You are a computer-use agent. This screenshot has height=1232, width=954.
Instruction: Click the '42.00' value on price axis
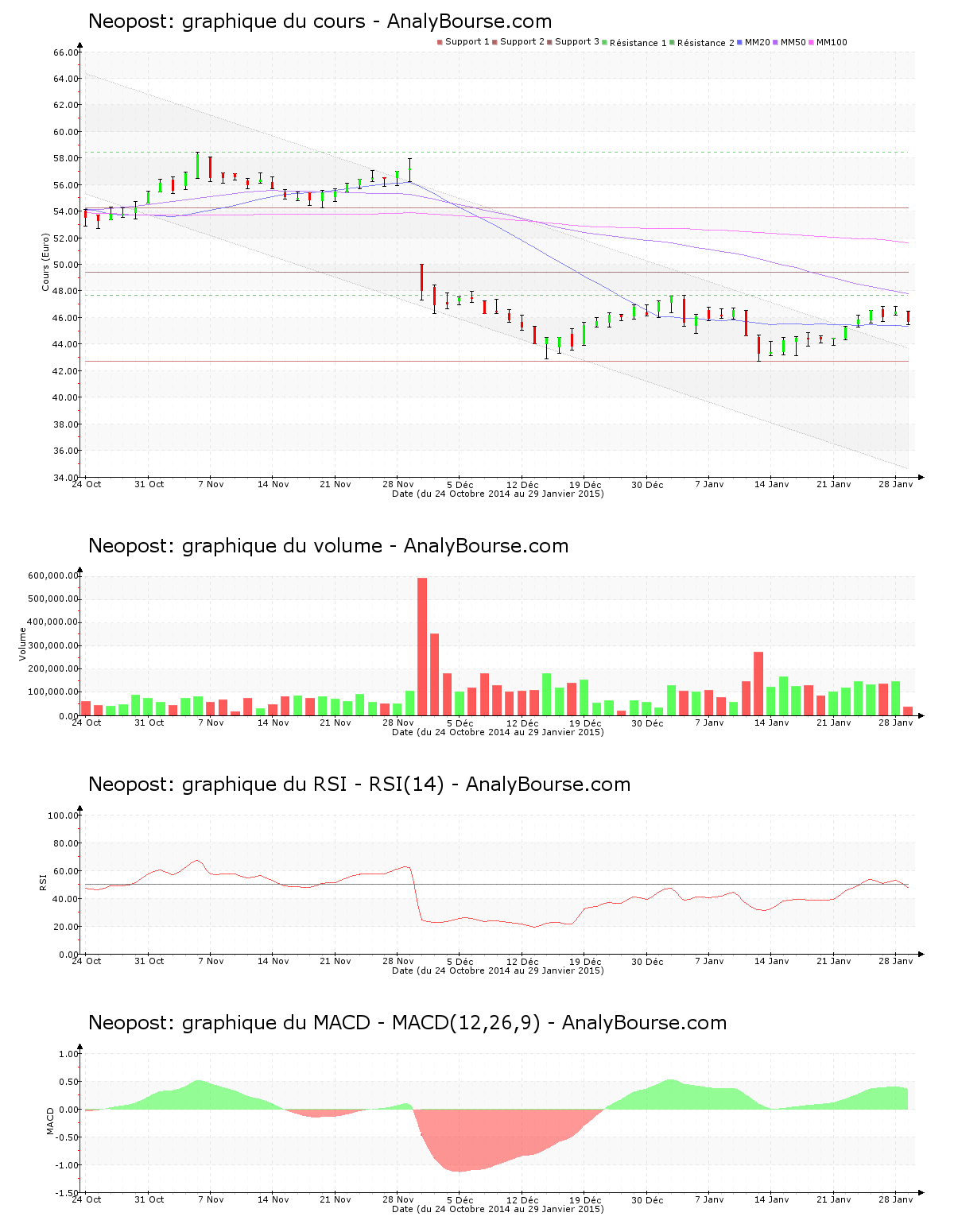[x=66, y=371]
